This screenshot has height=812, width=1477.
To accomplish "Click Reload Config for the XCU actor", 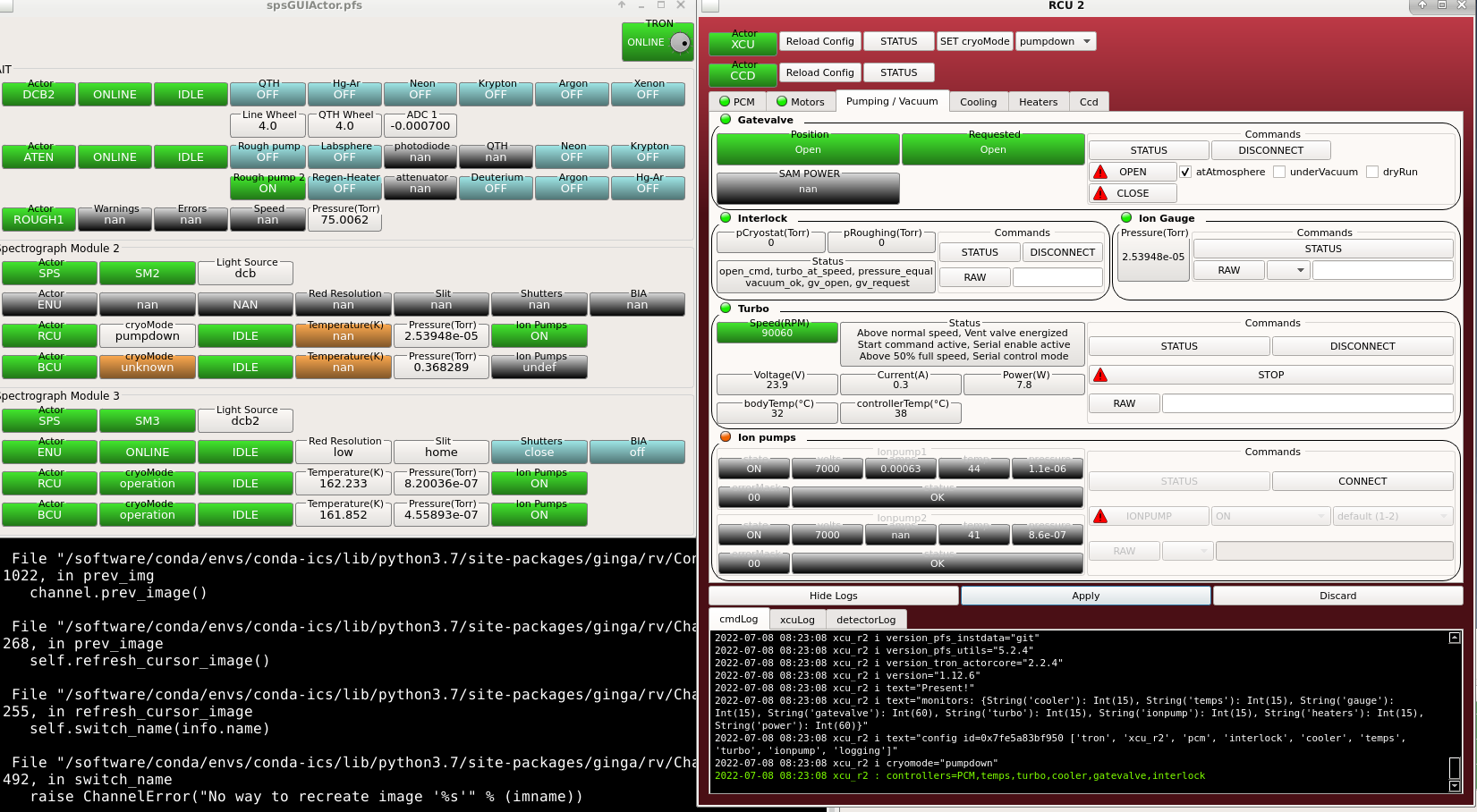I will point(819,41).
